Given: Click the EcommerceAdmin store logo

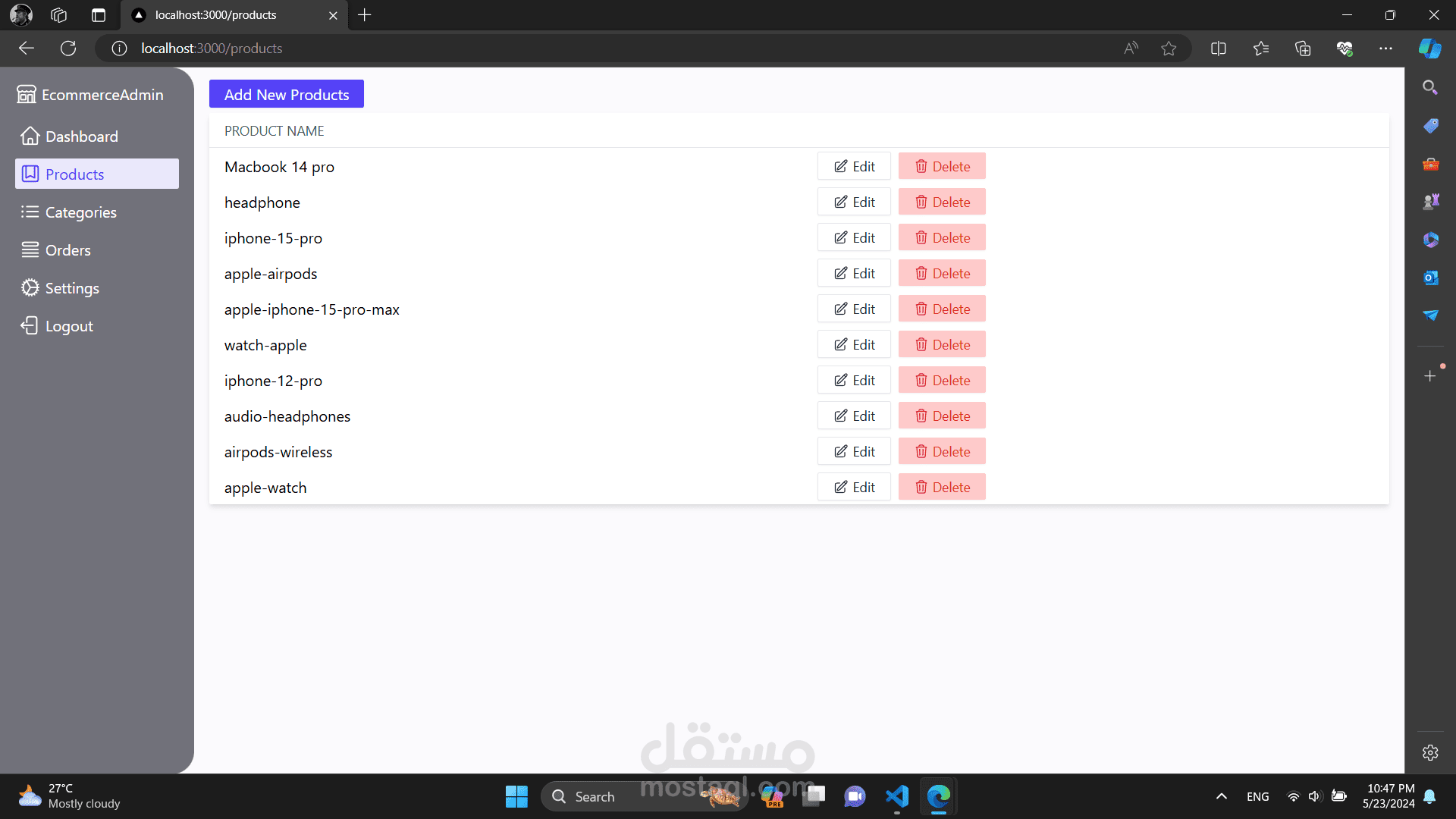Looking at the screenshot, I should [27, 95].
